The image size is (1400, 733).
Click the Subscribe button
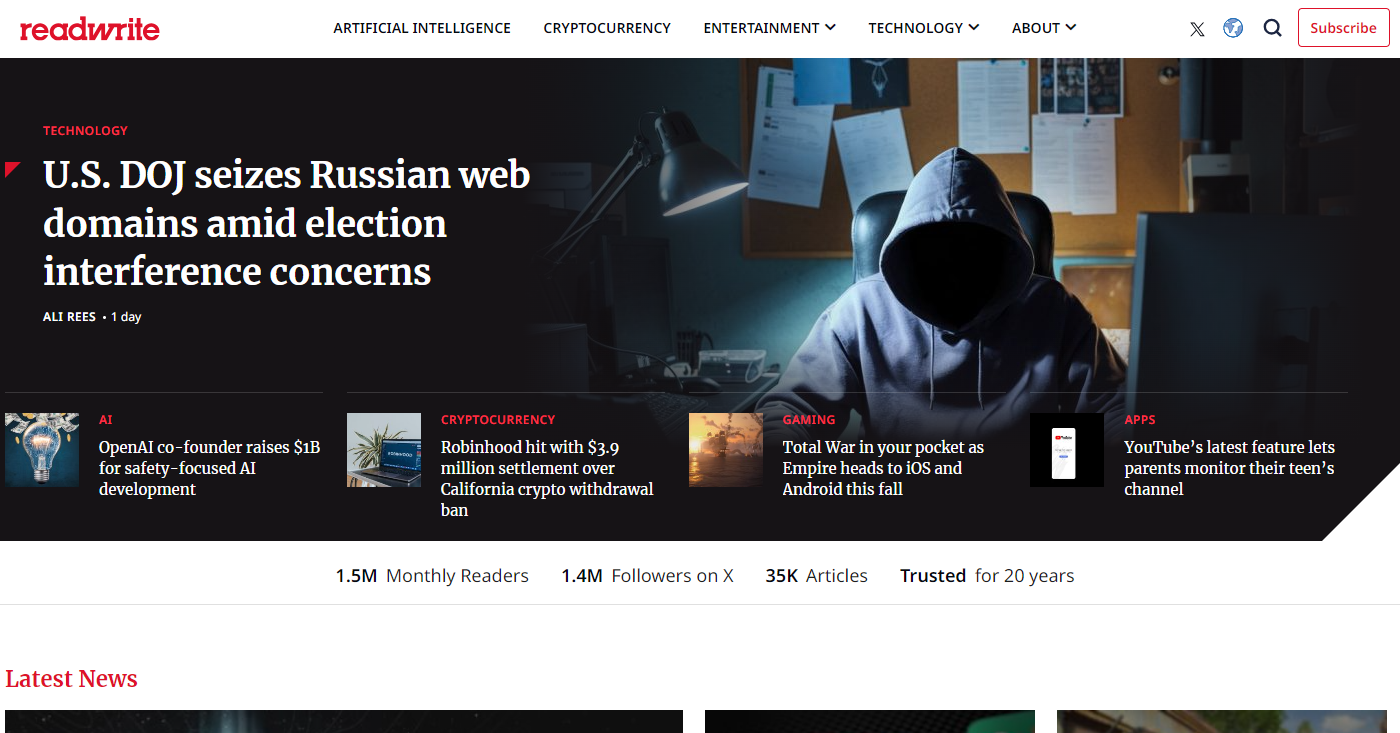click(1343, 28)
